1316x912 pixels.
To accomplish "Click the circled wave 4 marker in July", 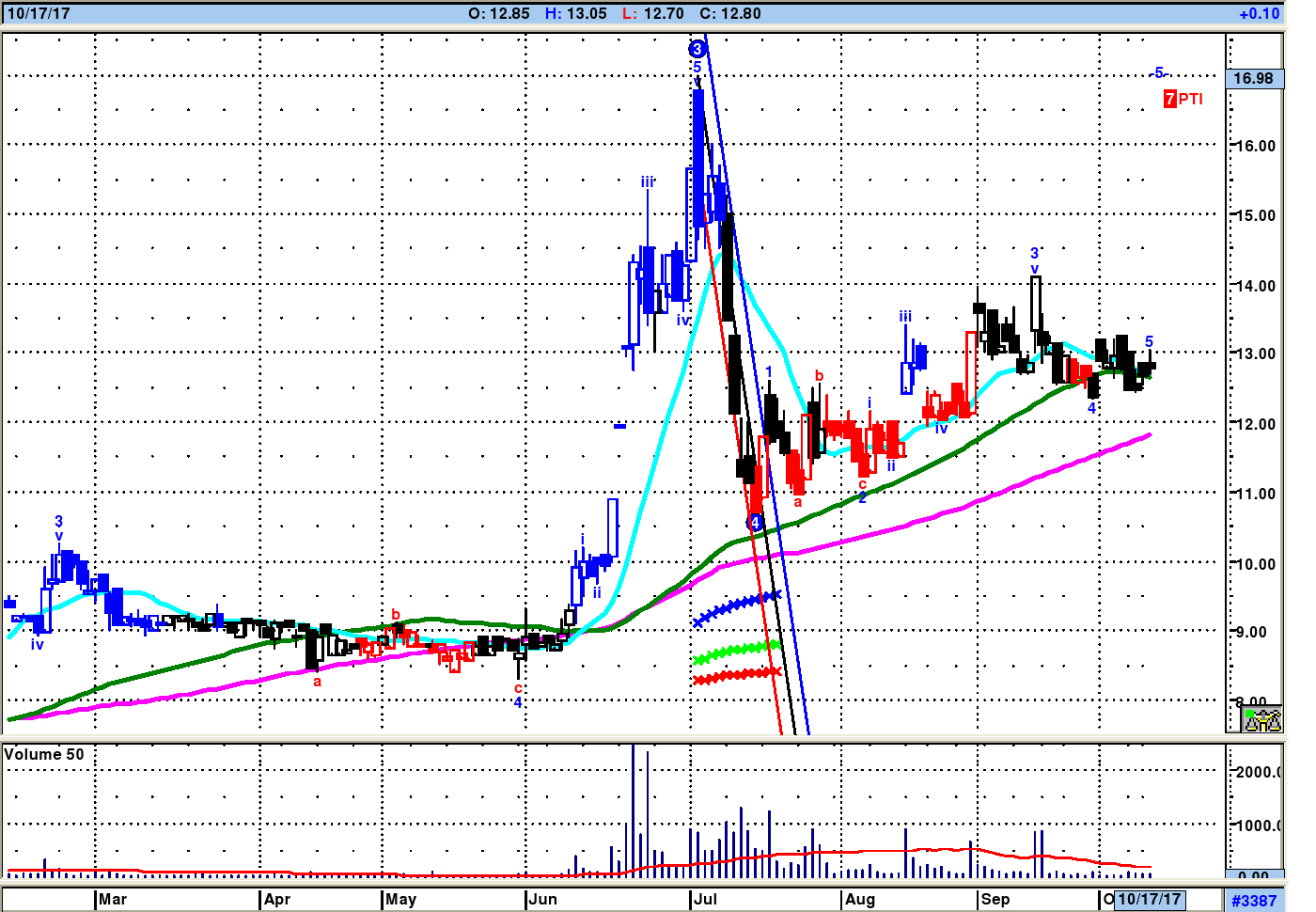I will click(755, 523).
